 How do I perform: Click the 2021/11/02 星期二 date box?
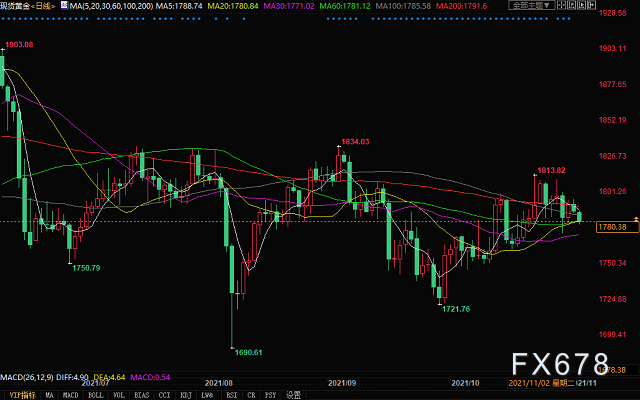542,383
